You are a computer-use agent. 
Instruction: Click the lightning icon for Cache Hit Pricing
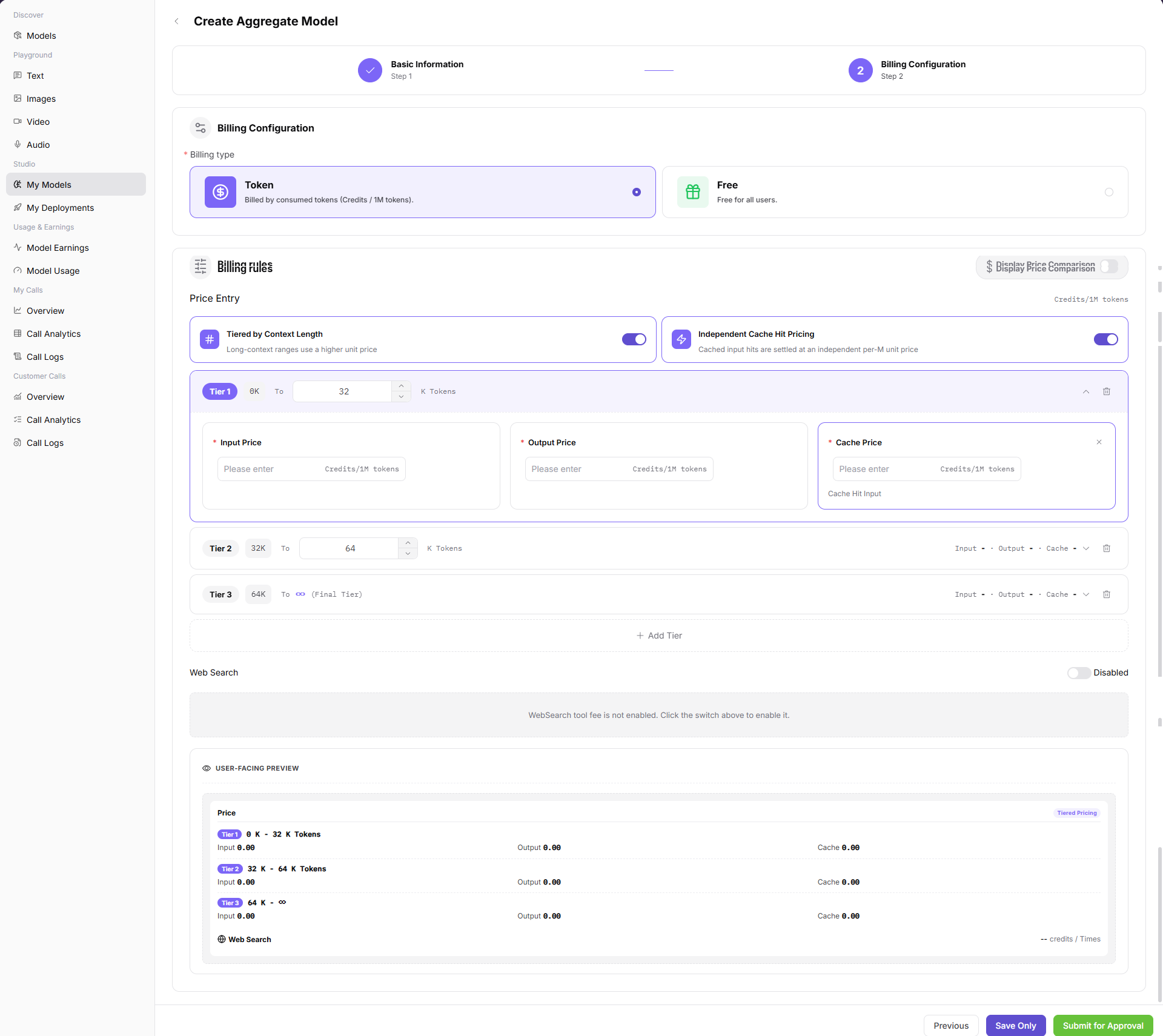click(x=681, y=339)
